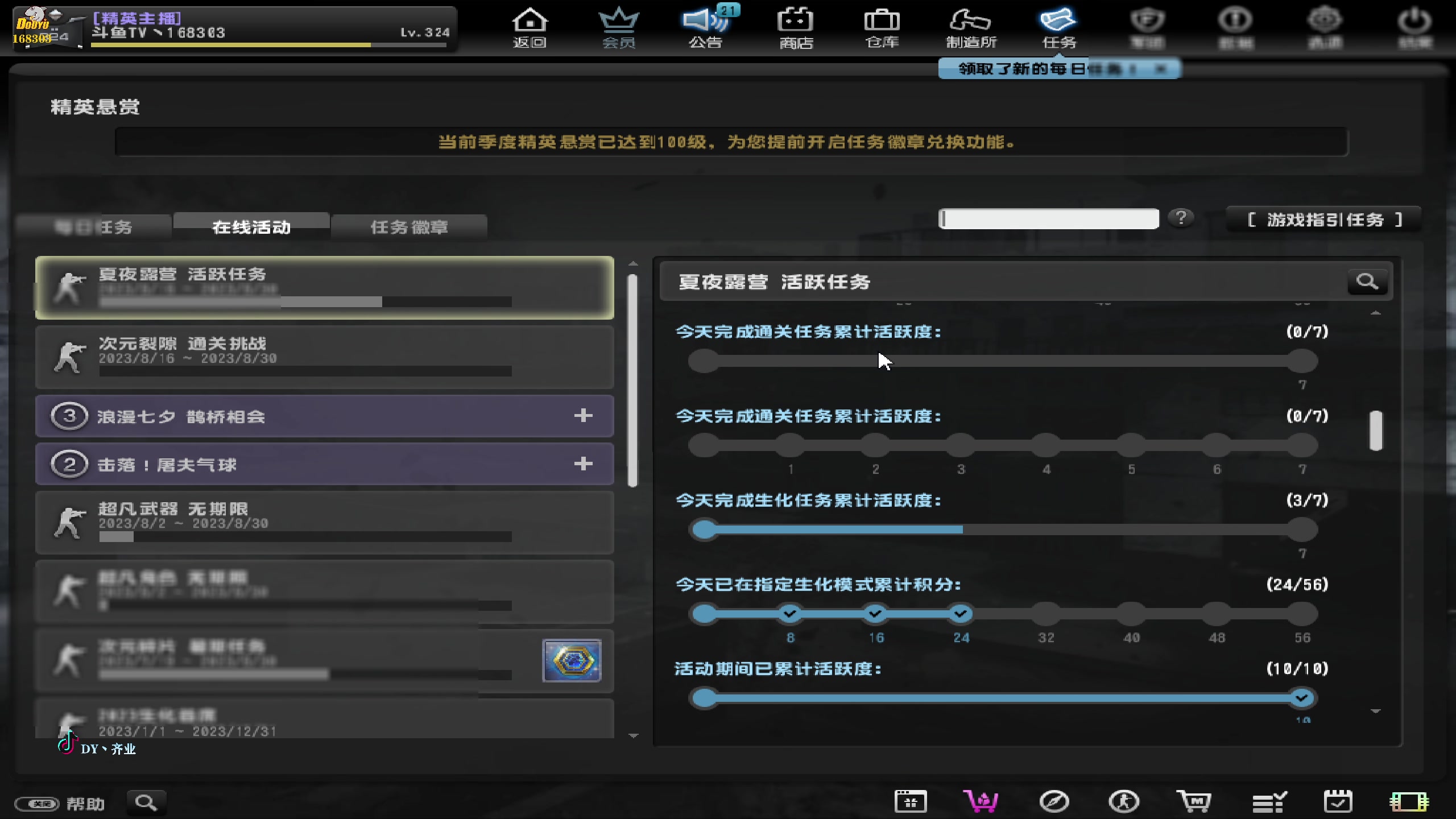The image size is (1456, 819).
Task: Click the left task list scrollbar thumb
Action: 632,380
